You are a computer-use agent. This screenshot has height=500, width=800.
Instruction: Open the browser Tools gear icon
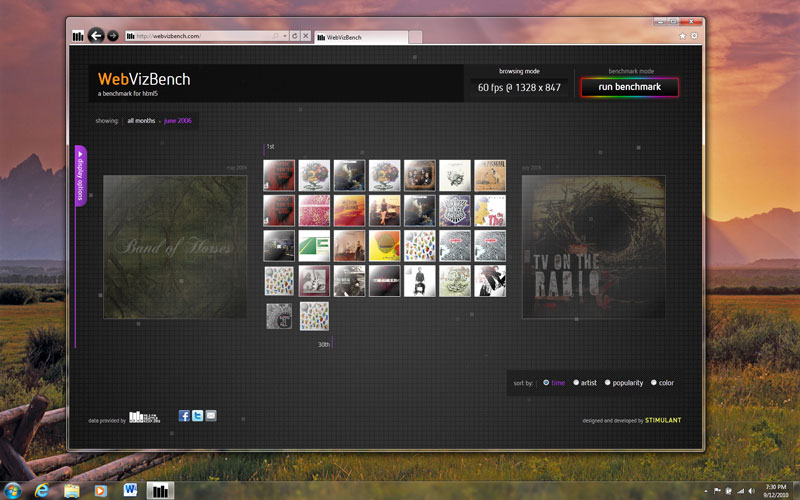pos(694,36)
